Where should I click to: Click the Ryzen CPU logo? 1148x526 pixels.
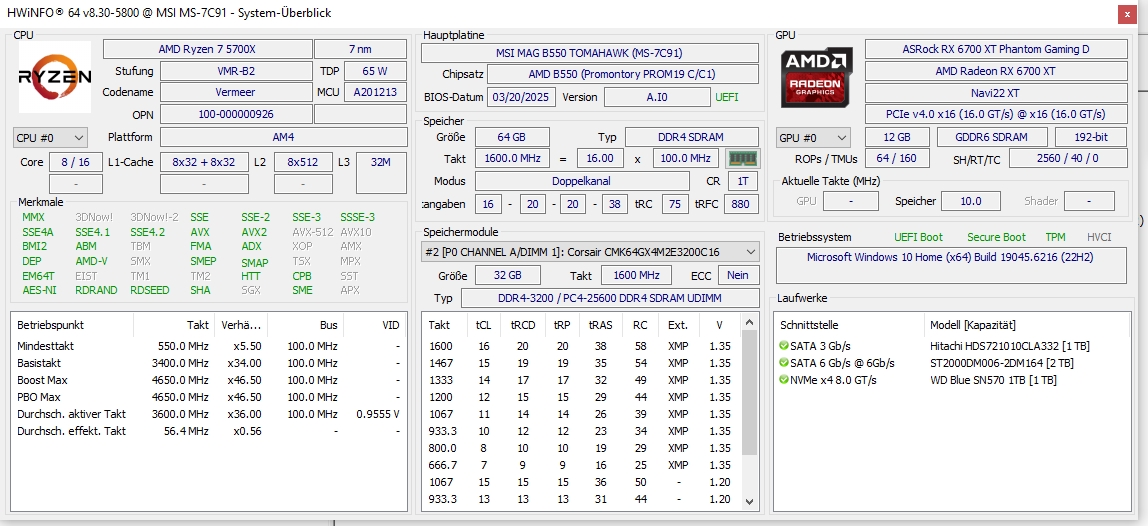pos(55,77)
